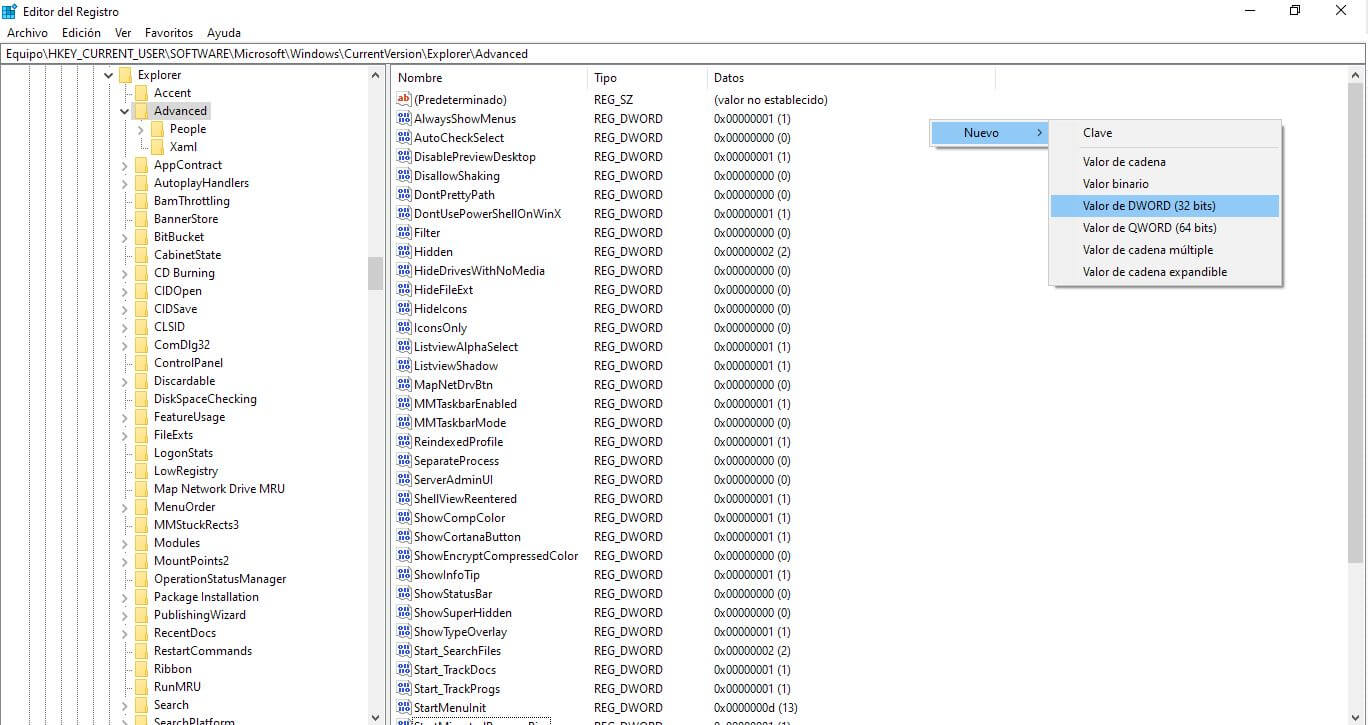Click the ServerAdminUI value icon
This screenshot has width=1368, height=725.
click(404, 479)
